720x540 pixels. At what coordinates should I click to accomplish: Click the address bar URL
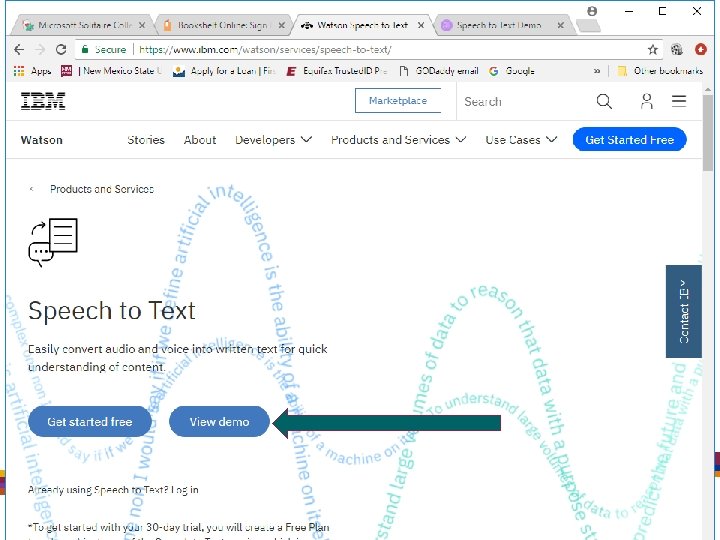click(x=265, y=50)
